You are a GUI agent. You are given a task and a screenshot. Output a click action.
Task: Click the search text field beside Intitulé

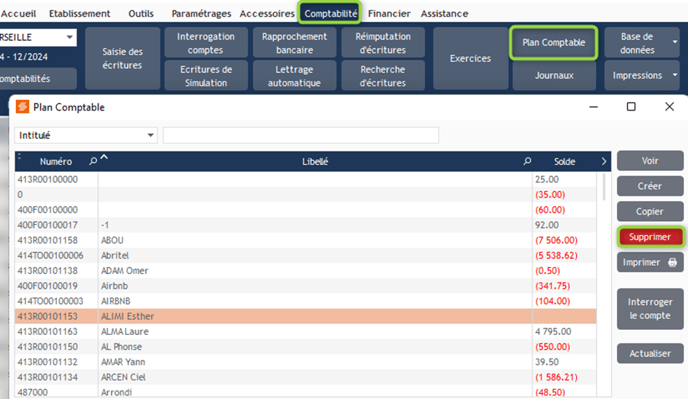tap(301, 135)
